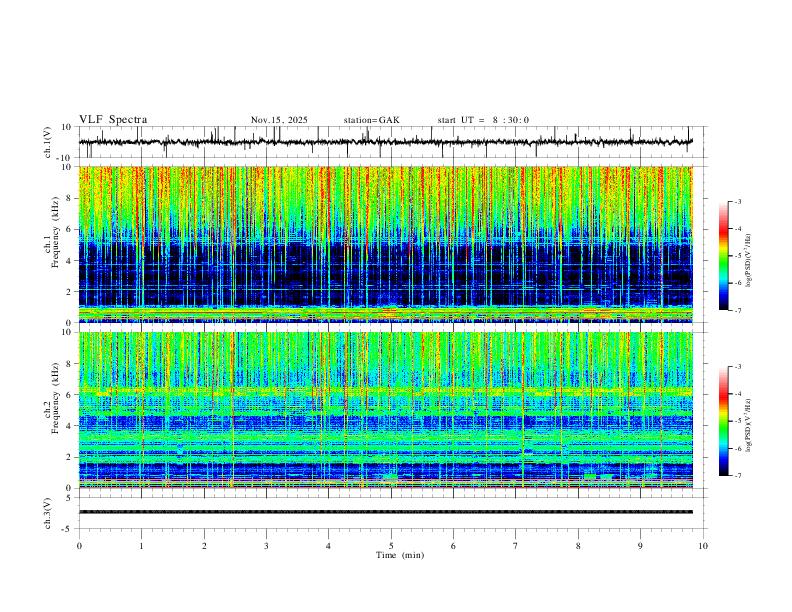The image size is (792, 612).
Task: Click the ch.2 "Frequency (kHz)" axis title
Action: click(x=55, y=398)
